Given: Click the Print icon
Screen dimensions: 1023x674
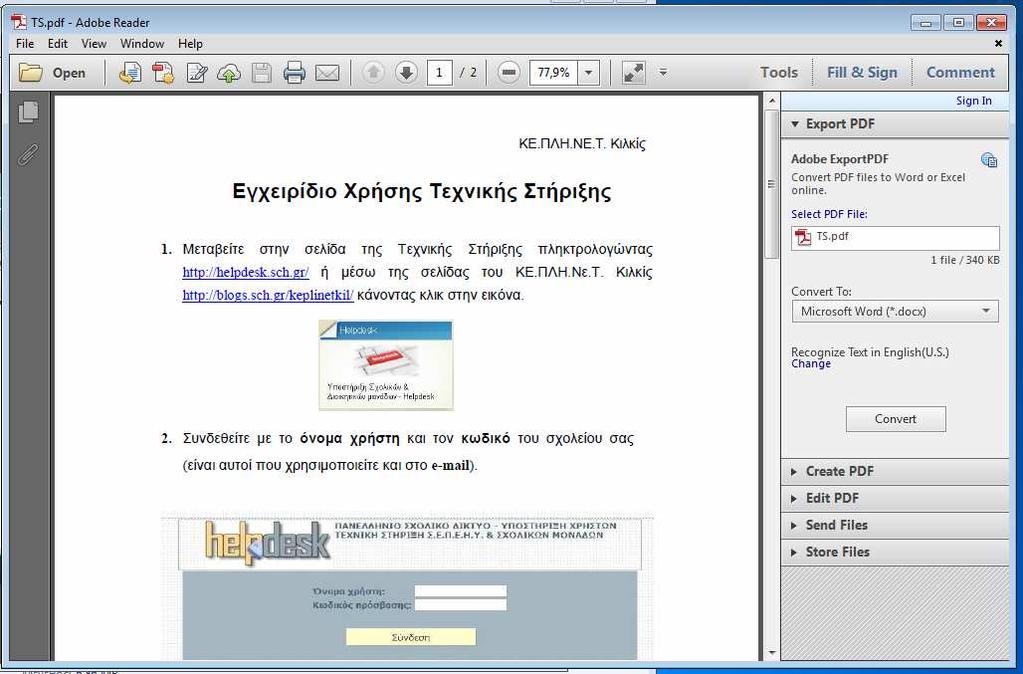Looking at the screenshot, I should (294, 72).
